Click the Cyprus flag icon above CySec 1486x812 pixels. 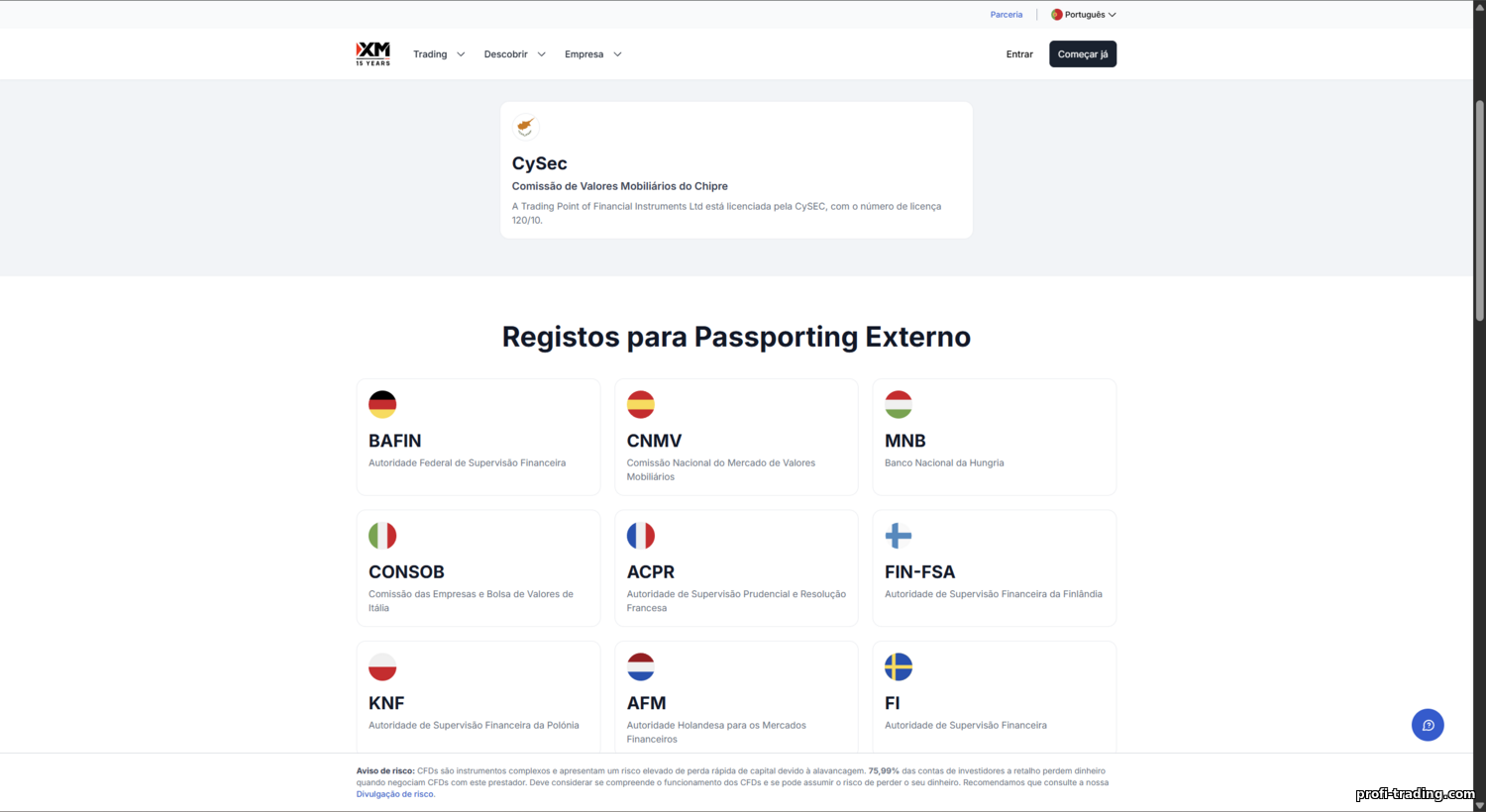coord(525,127)
